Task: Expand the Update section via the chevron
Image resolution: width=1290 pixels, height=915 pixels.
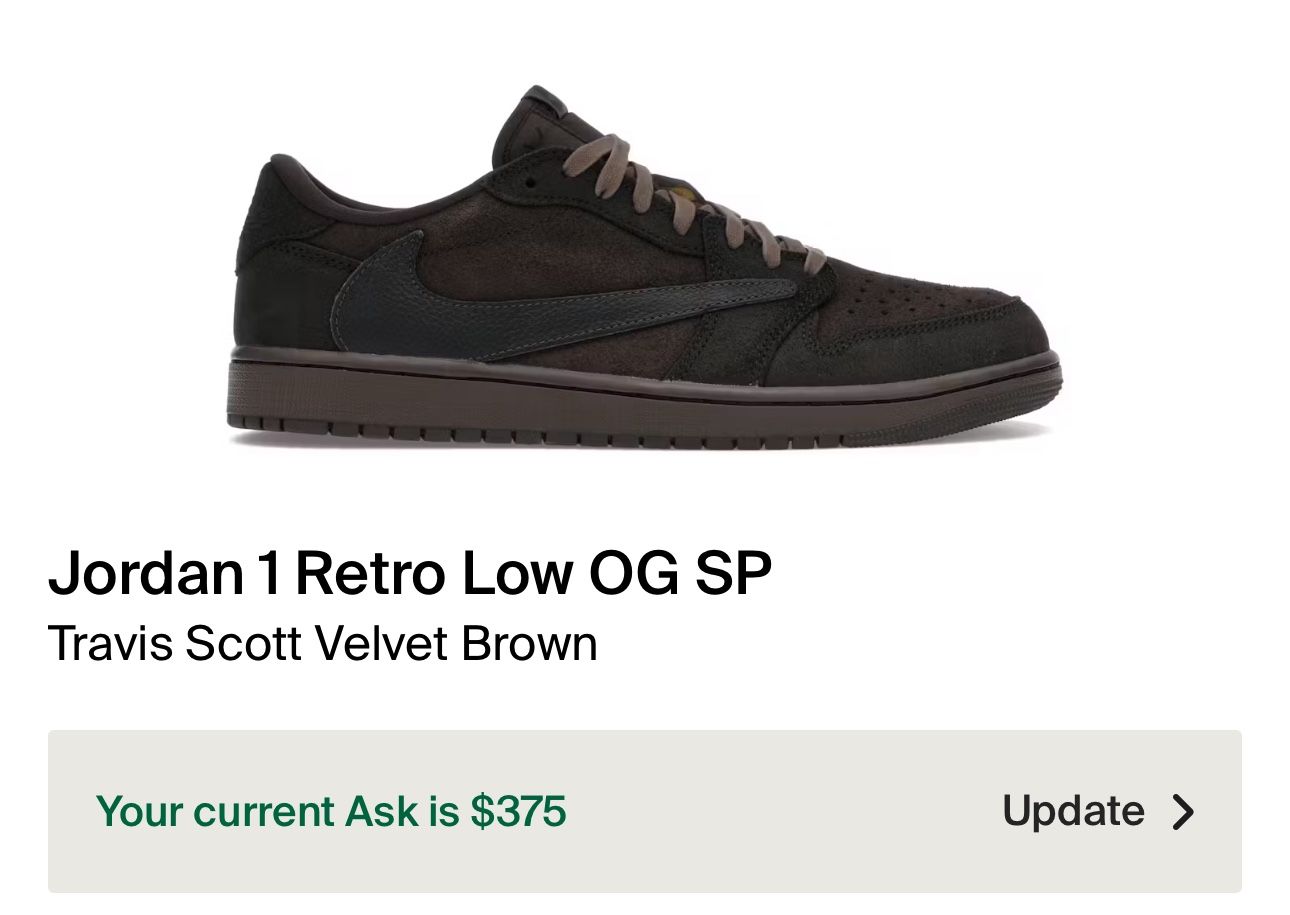Action: pos(1184,811)
